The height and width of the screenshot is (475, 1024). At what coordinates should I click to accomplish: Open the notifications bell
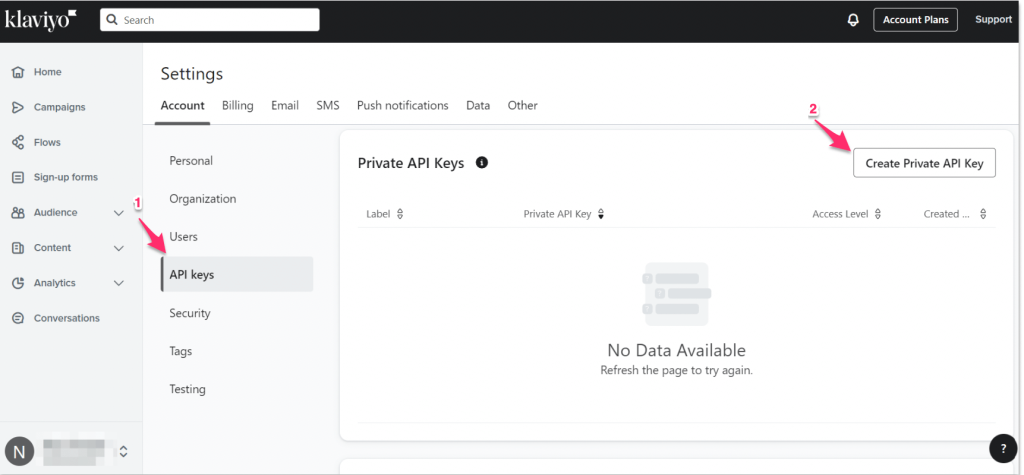point(853,20)
